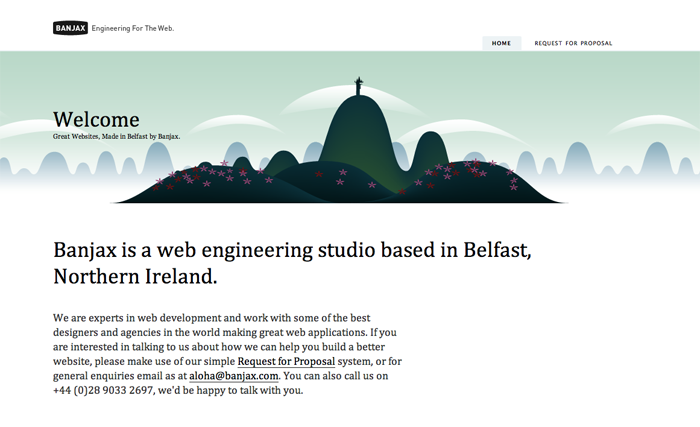This screenshot has height=427, width=700.
Task: Click the phone number +44 (0)28 9033 2697
Action: tap(103, 390)
